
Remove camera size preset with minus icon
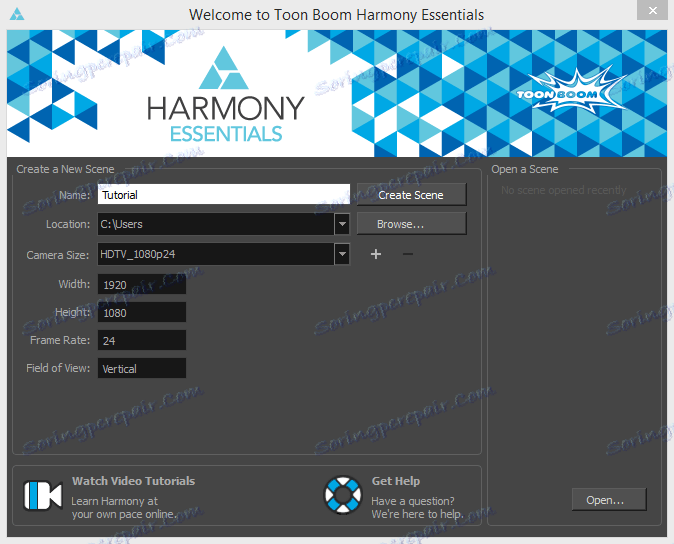point(407,254)
